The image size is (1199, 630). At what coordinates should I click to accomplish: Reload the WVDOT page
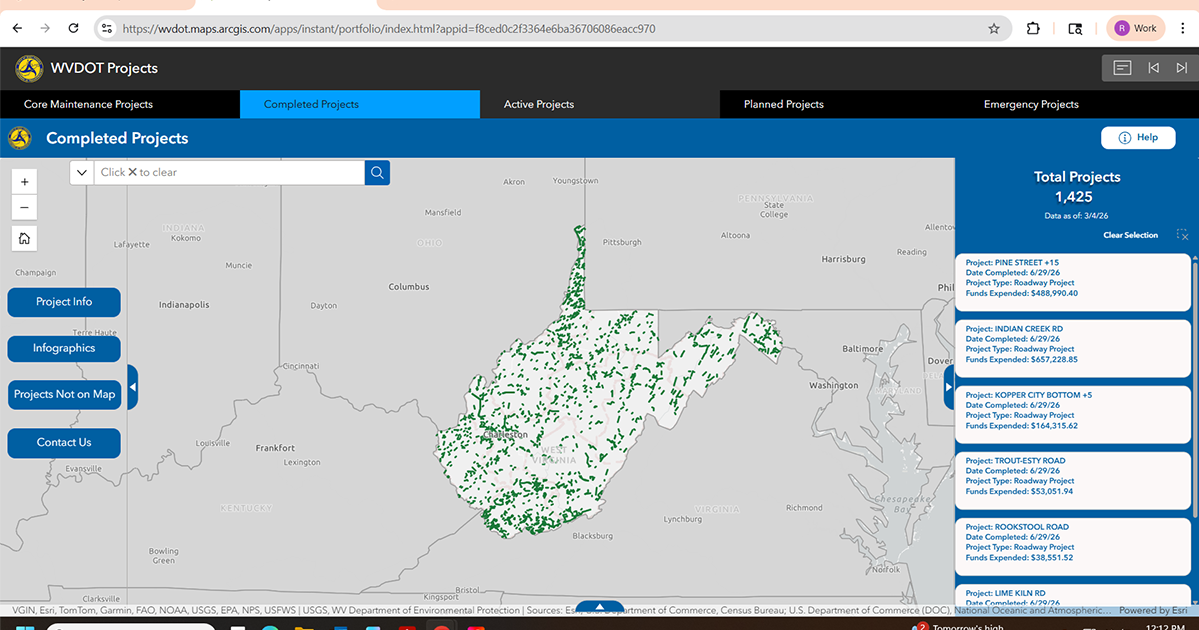73,28
